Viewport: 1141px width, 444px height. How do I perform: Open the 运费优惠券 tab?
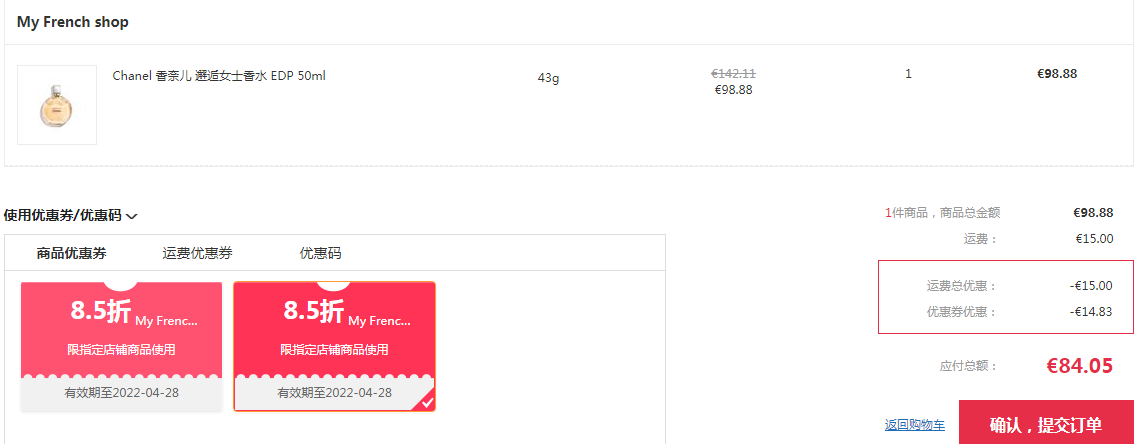coord(197,253)
